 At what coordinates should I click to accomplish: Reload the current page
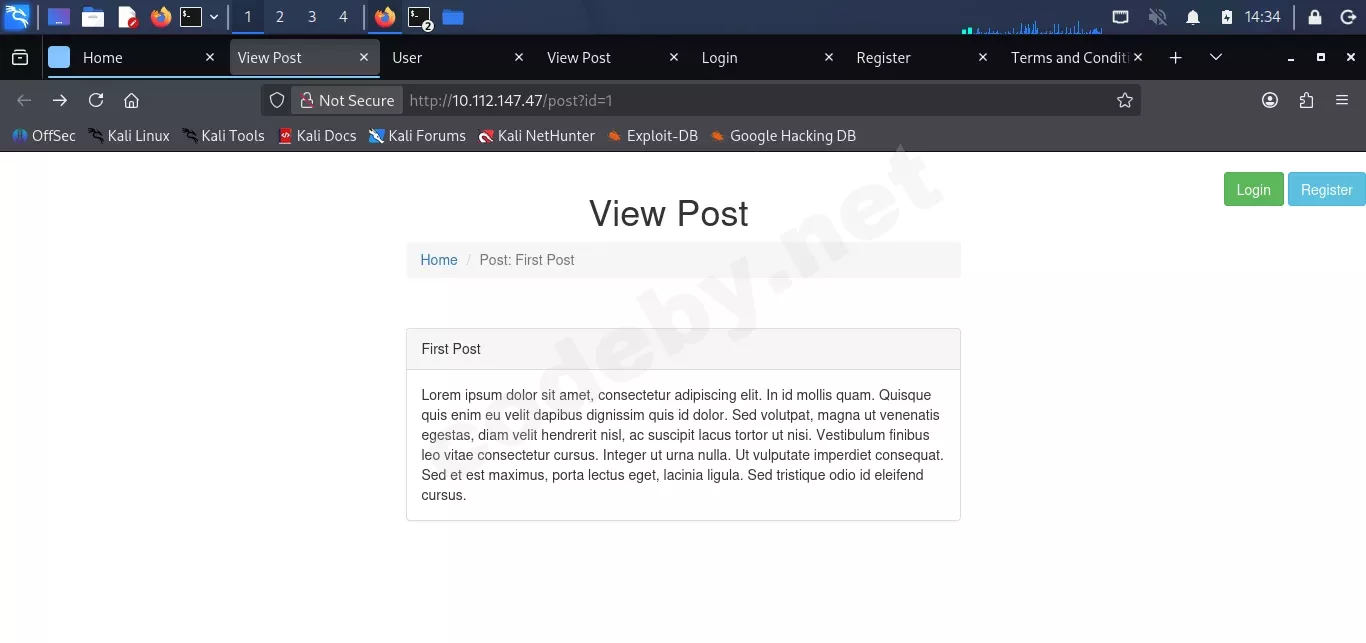pos(96,100)
